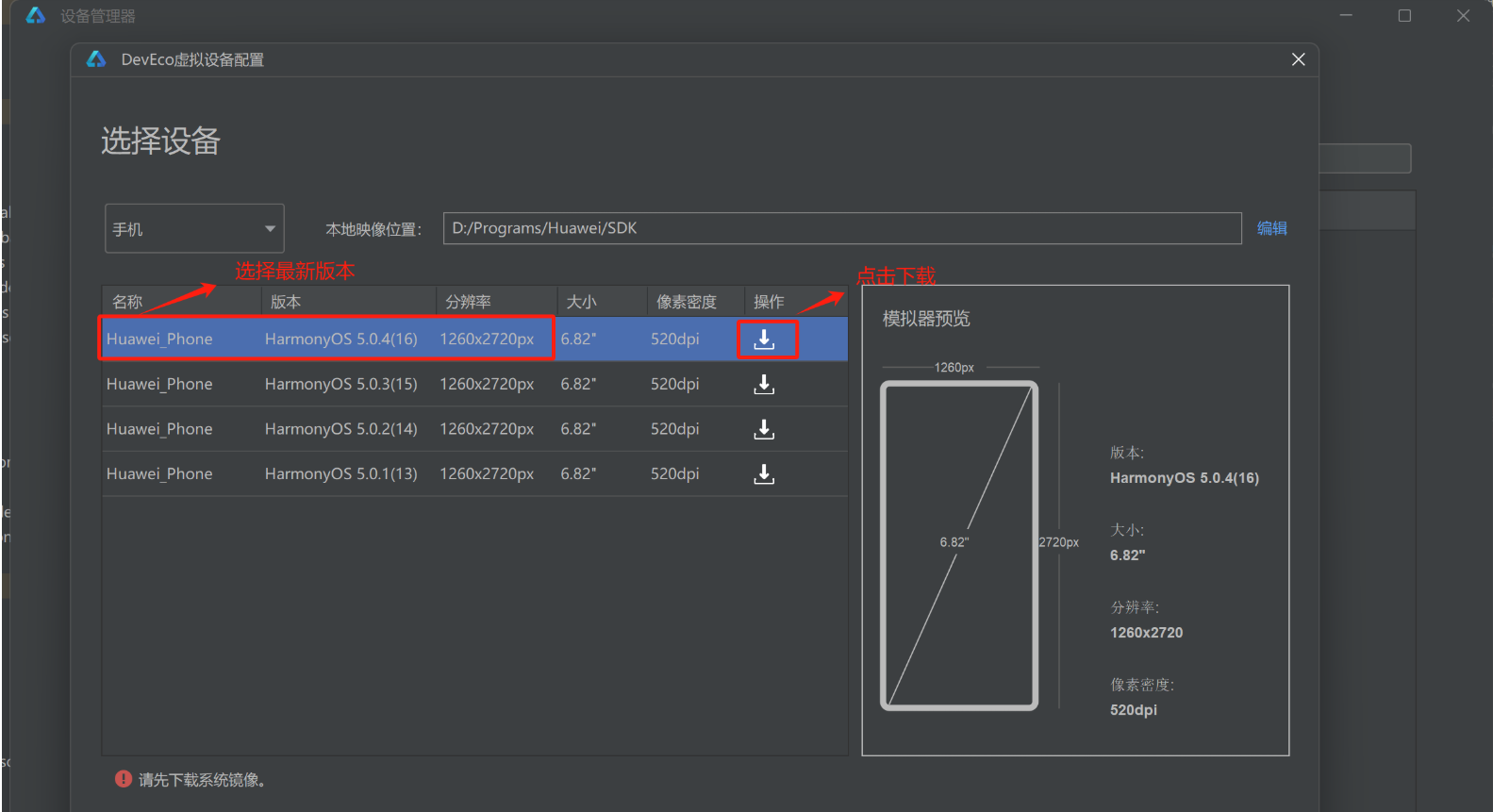Sort by the 版本 column header

348,302
